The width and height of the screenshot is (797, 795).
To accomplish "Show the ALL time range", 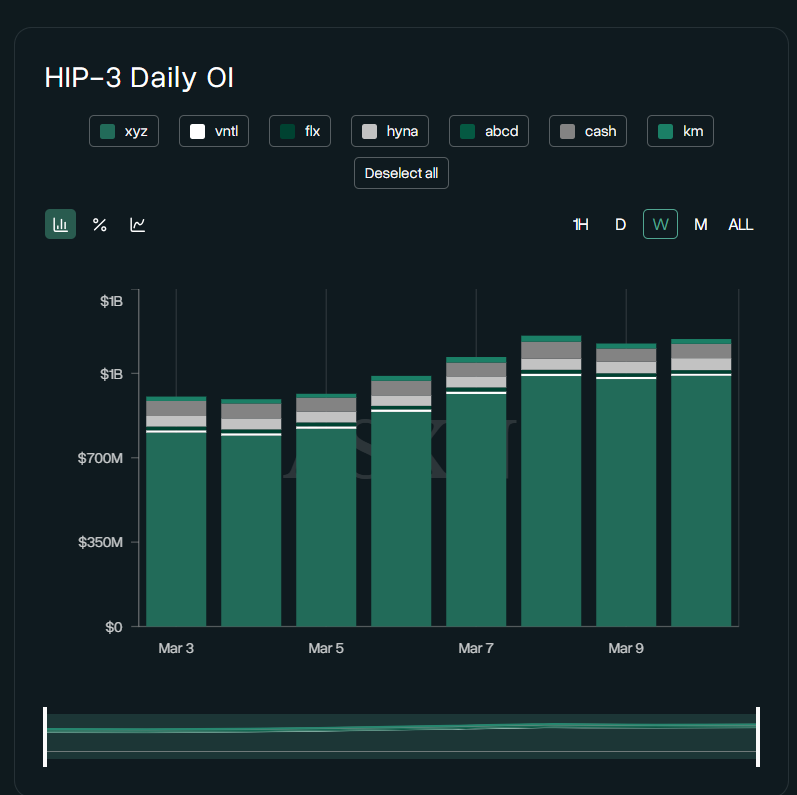I will tap(741, 224).
